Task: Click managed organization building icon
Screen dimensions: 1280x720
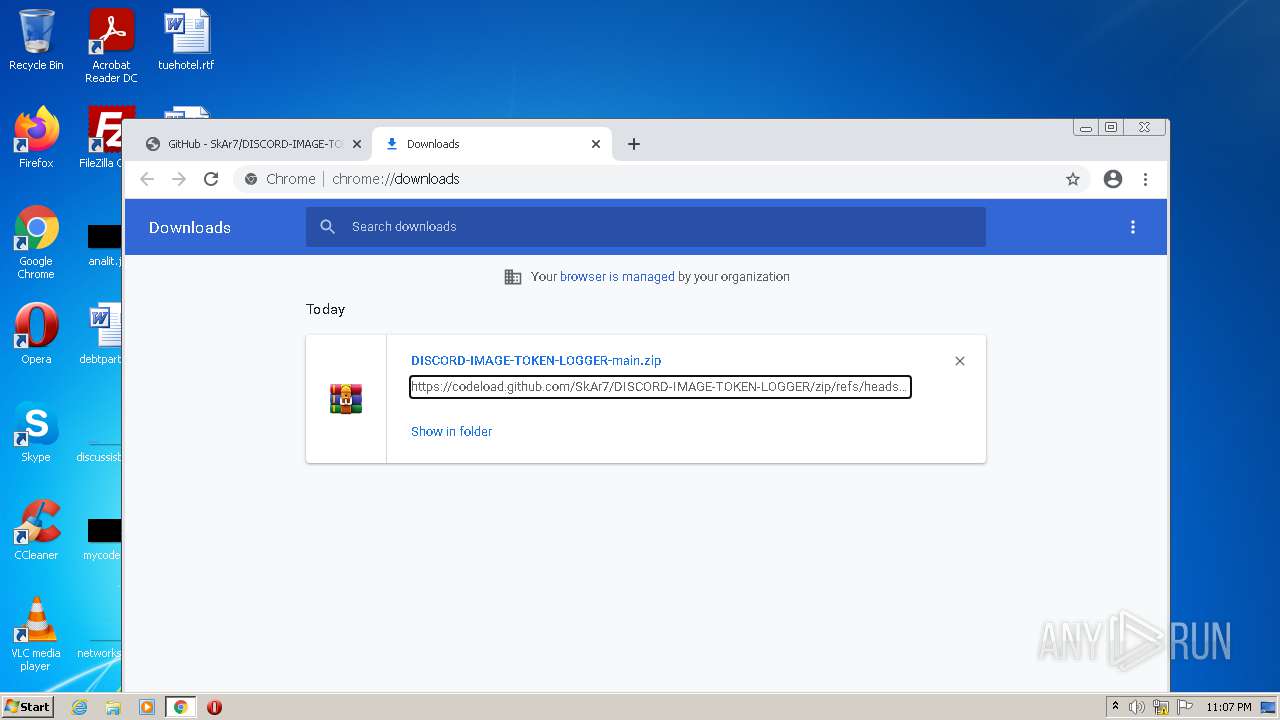Action: point(513,277)
